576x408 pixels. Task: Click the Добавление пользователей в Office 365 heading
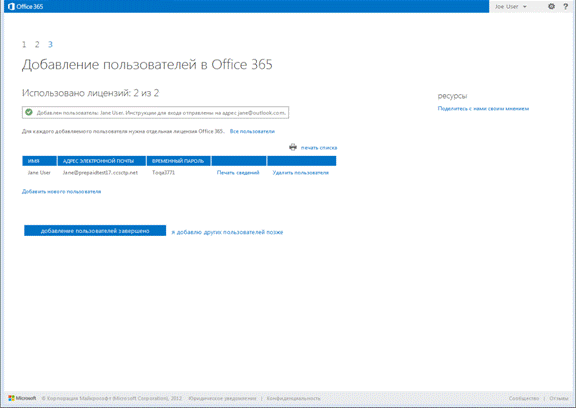click(x=147, y=65)
